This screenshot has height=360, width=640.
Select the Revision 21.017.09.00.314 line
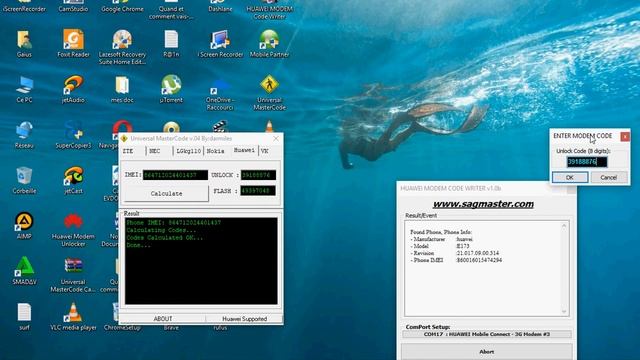click(x=455, y=253)
